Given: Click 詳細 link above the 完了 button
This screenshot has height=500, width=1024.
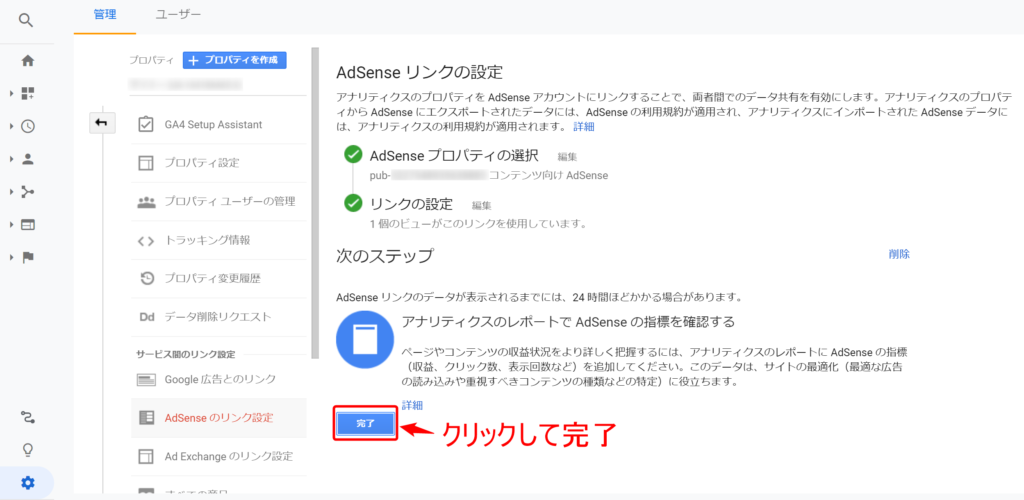Looking at the screenshot, I should tap(412, 405).
